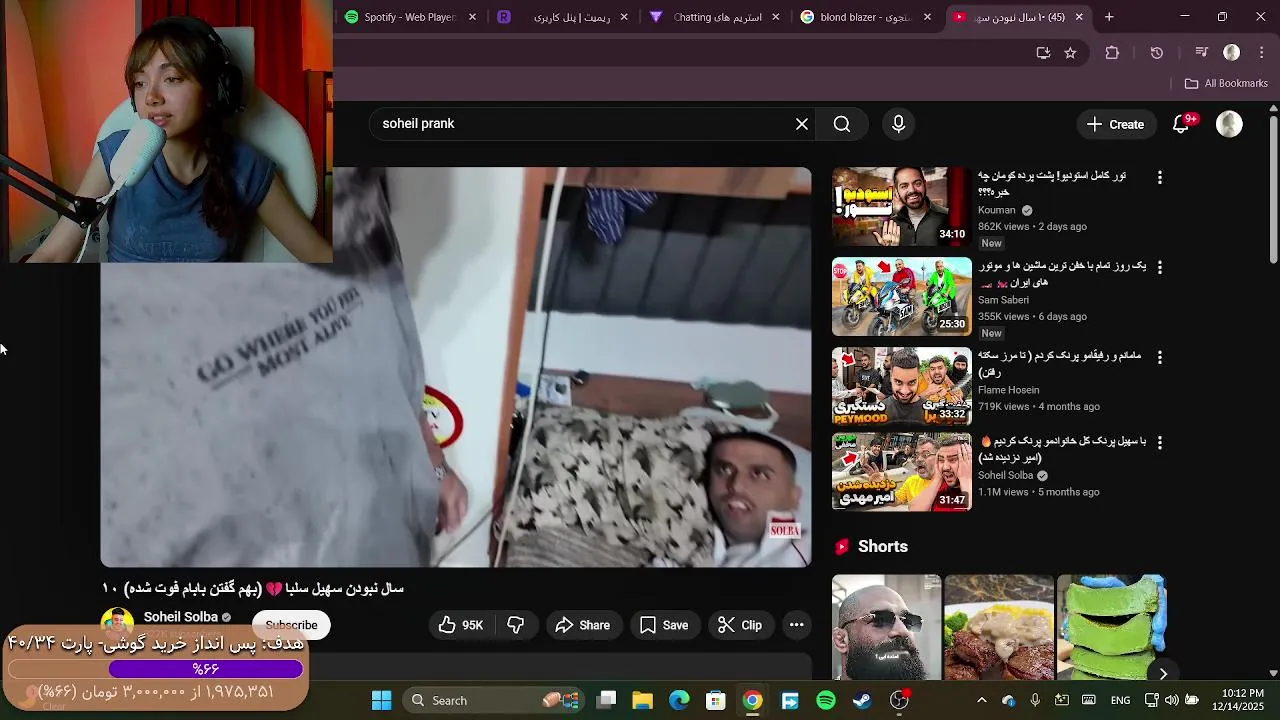Open Microsoft Store from the taskbar
The image size is (1280, 720).
(715, 701)
